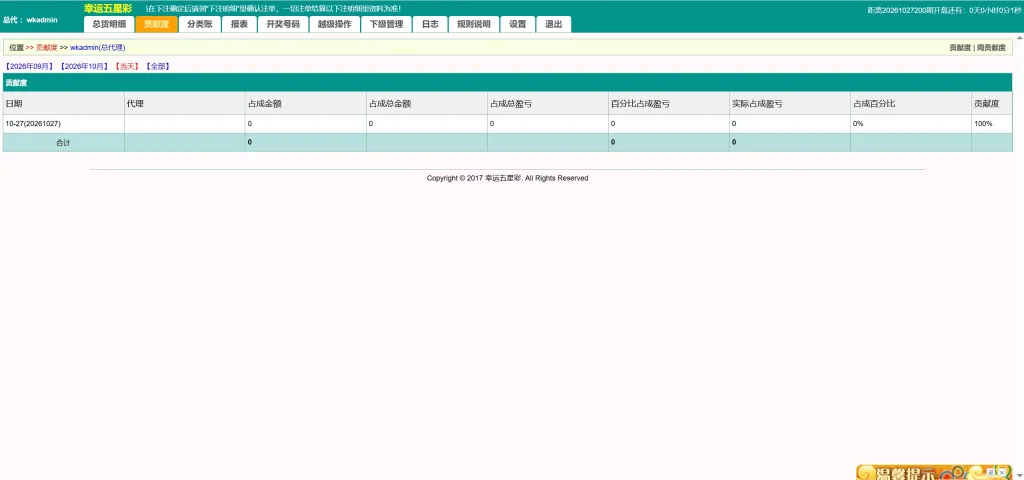Viewport: 1024px width, 480px height.
Task: Click the 合计 total row label
Action: tap(63, 142)
